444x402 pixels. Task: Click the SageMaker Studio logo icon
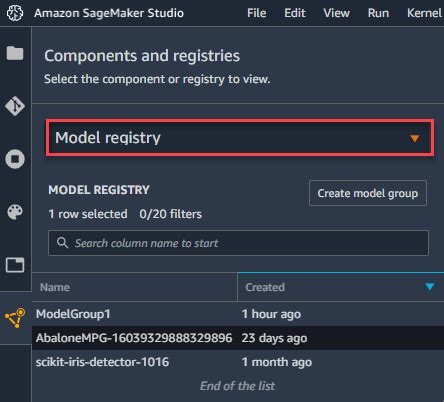(15, 13)
